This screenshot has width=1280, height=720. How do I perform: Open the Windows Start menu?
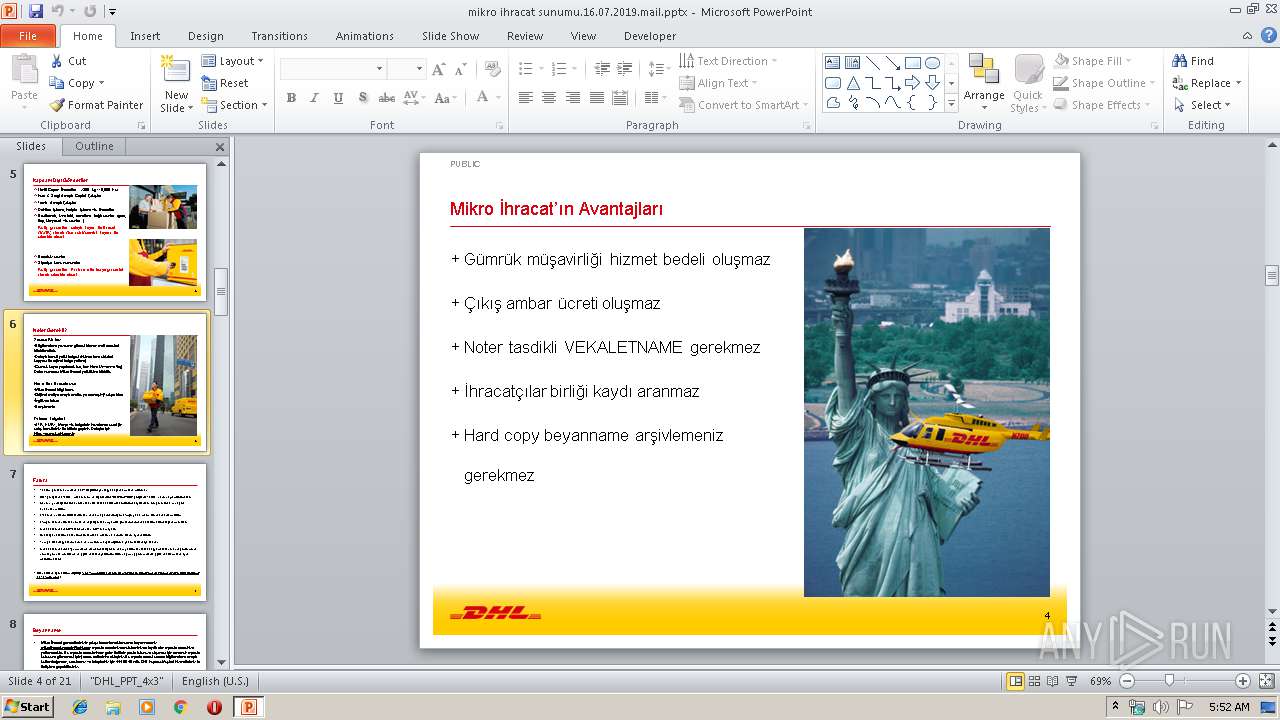tap(28, 706)
